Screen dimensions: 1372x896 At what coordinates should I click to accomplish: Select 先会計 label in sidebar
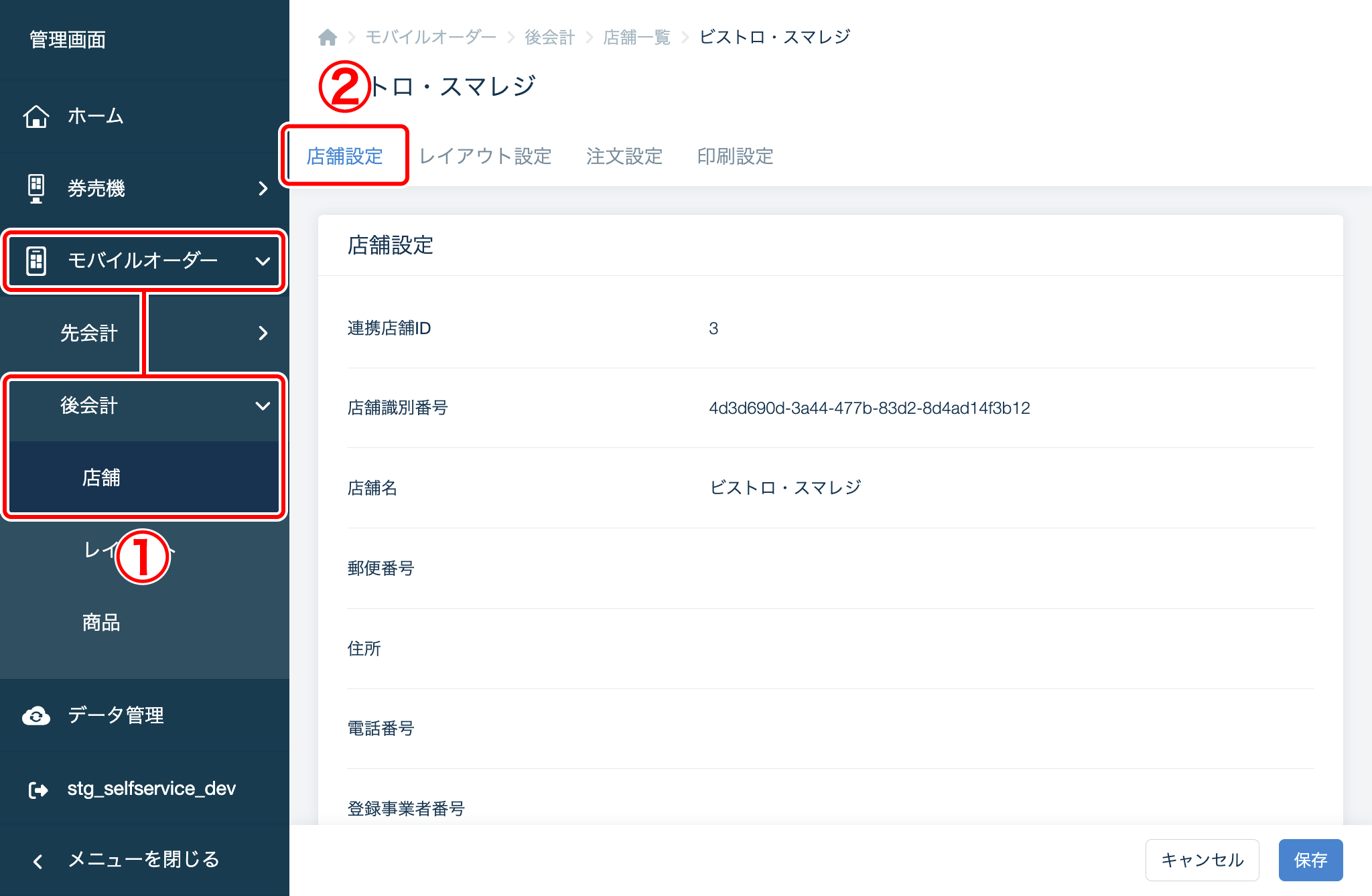(x=88, y=333)
